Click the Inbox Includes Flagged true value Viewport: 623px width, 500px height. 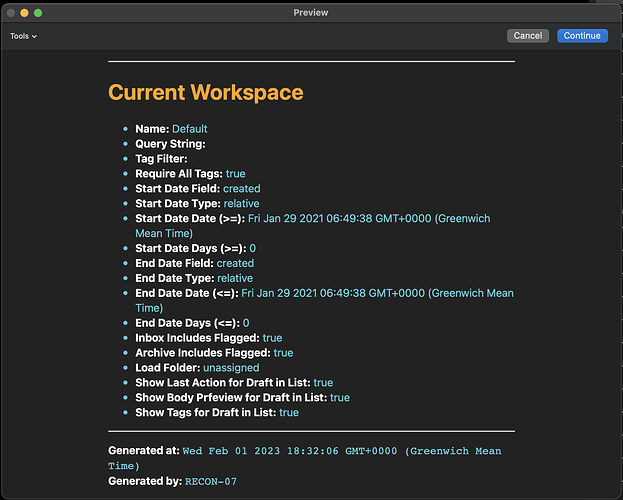click(x=272, y=338)
